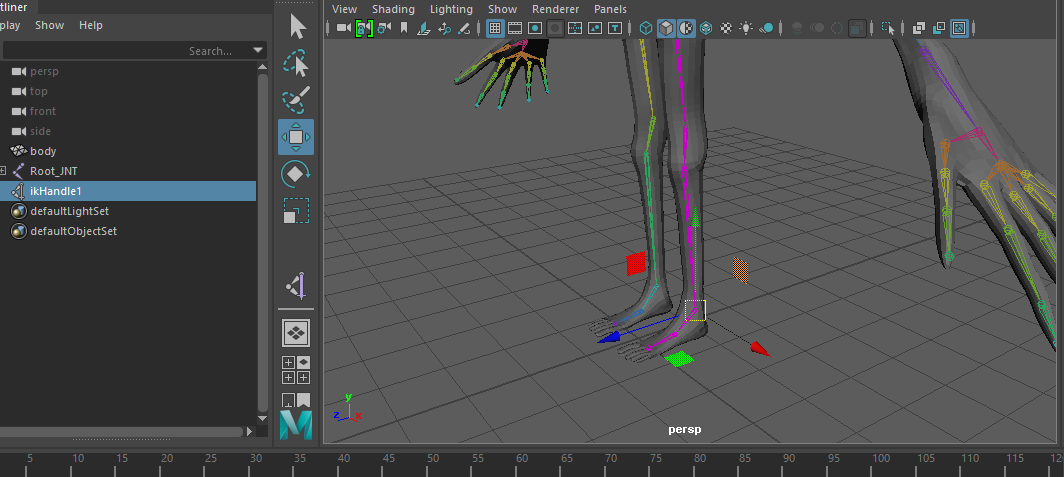This screenshot has height=477, width=1064.
Task: Toggle the Gate Mask button
Action: coord(555,28)
